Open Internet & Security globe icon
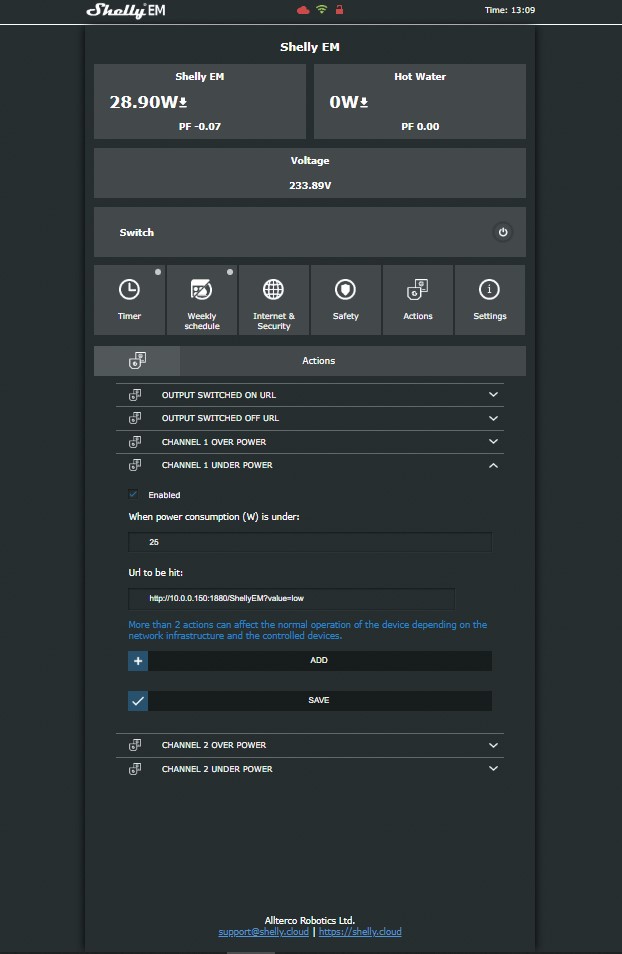622x954 pixels. (273, 290)
